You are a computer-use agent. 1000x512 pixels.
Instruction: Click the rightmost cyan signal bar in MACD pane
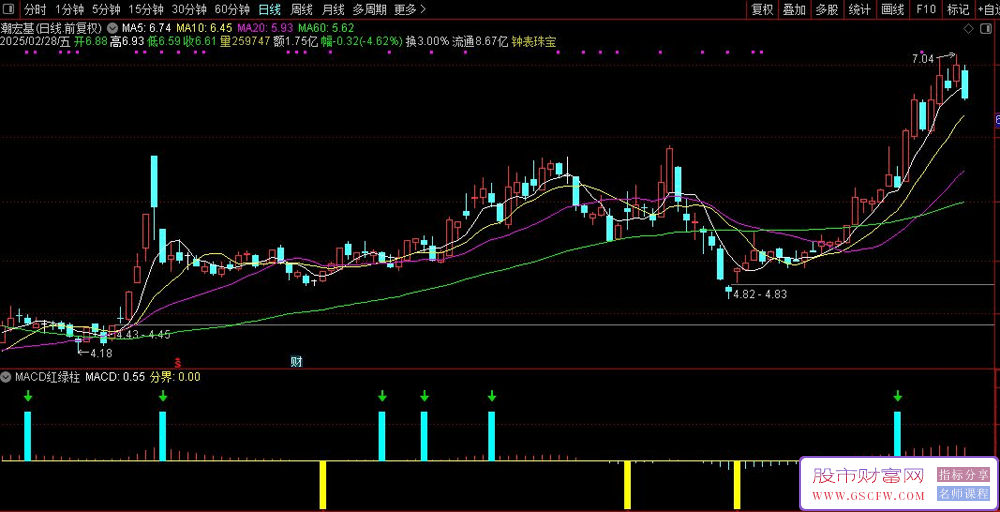click(898, 435)
